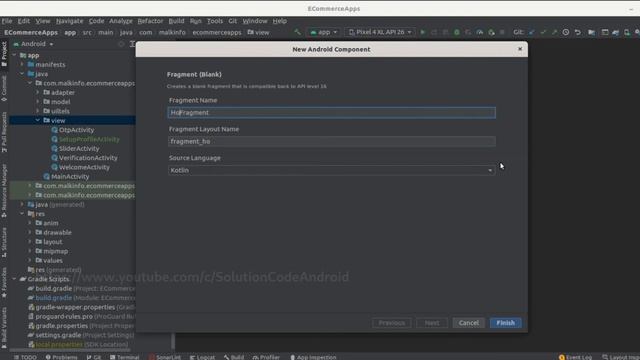This screenshot has width=640, height=360.
Task: Expand the model package node
Action: coord(38,102)
